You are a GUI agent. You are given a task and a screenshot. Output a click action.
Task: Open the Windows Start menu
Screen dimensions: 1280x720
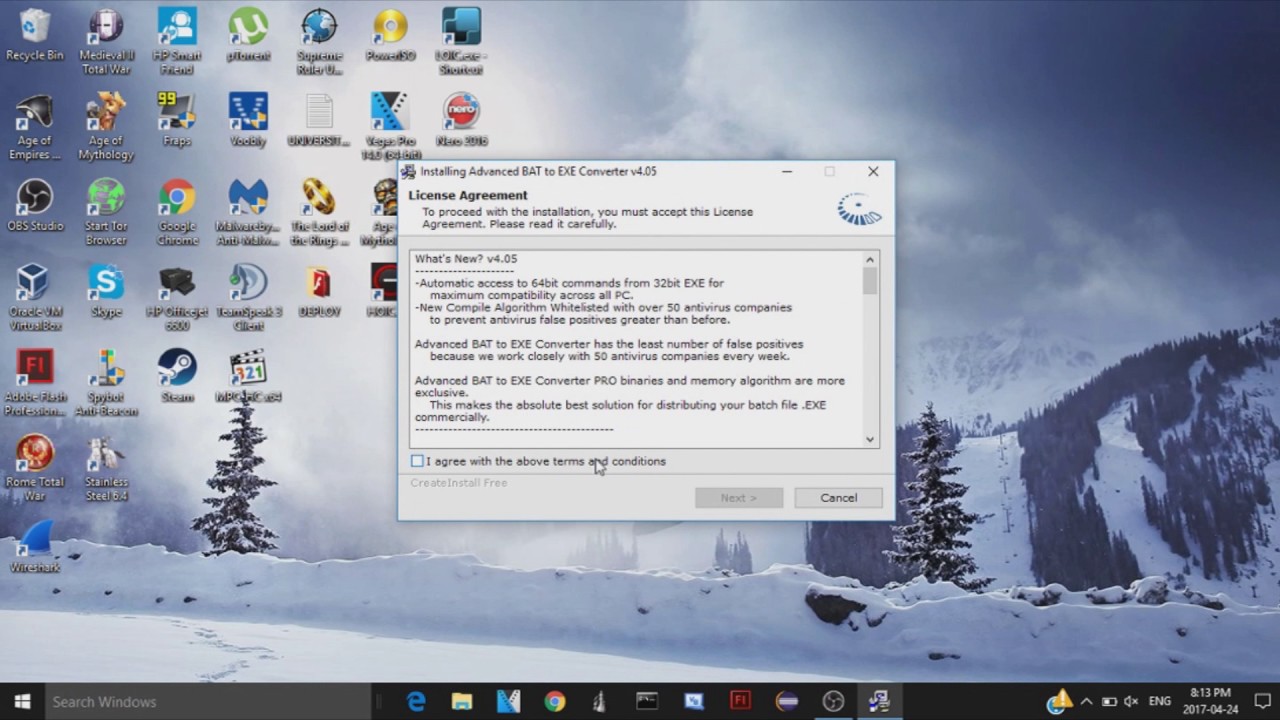pos(20,701)
